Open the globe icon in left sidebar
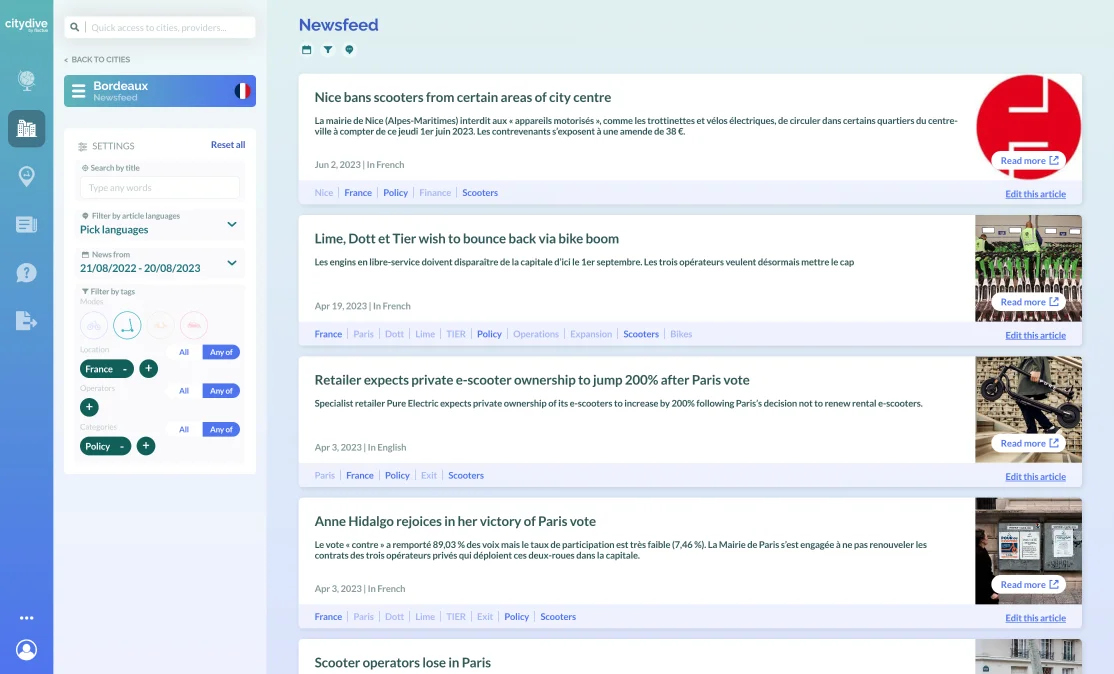Image resolution: width=1114 pixels, height=674 pixels. 26,81
